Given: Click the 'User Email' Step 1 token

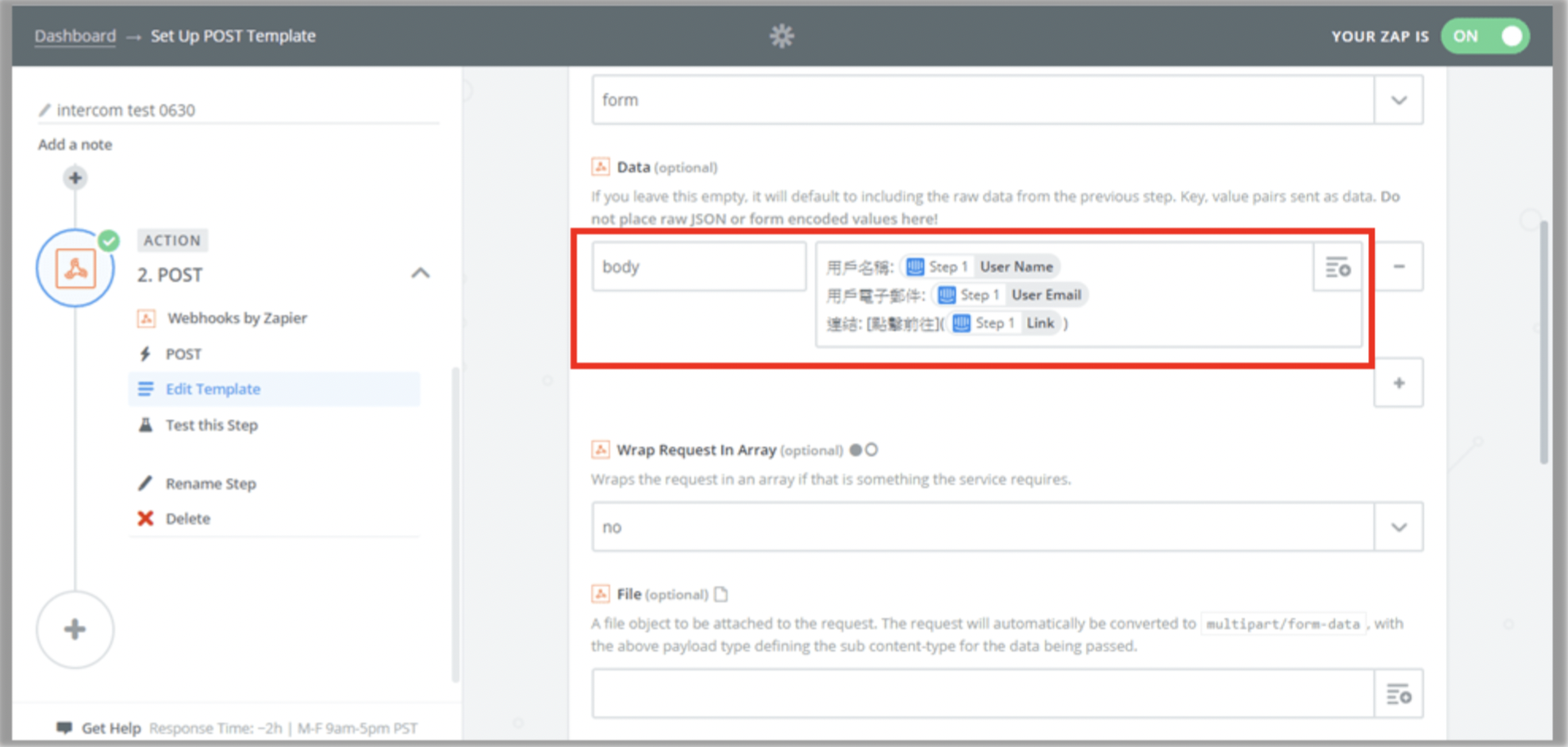Looking at the screenshot, I should pyautogui.click(x=1011, y=295).
